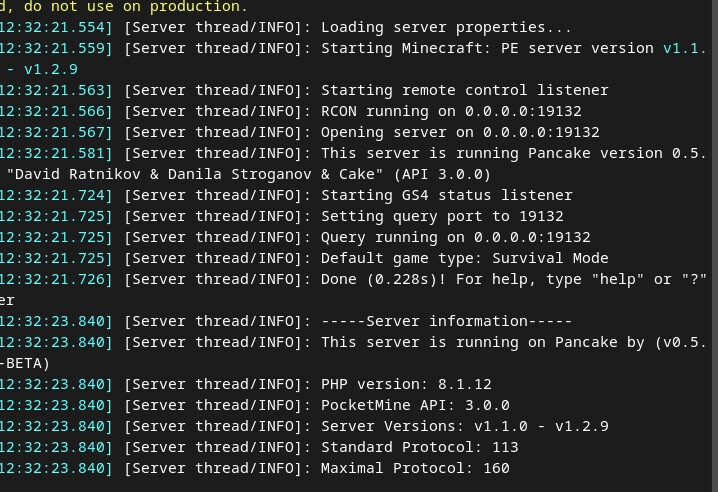
Task: Click the 'Default game type: Survival Mode' line
Action: point(464,258)
